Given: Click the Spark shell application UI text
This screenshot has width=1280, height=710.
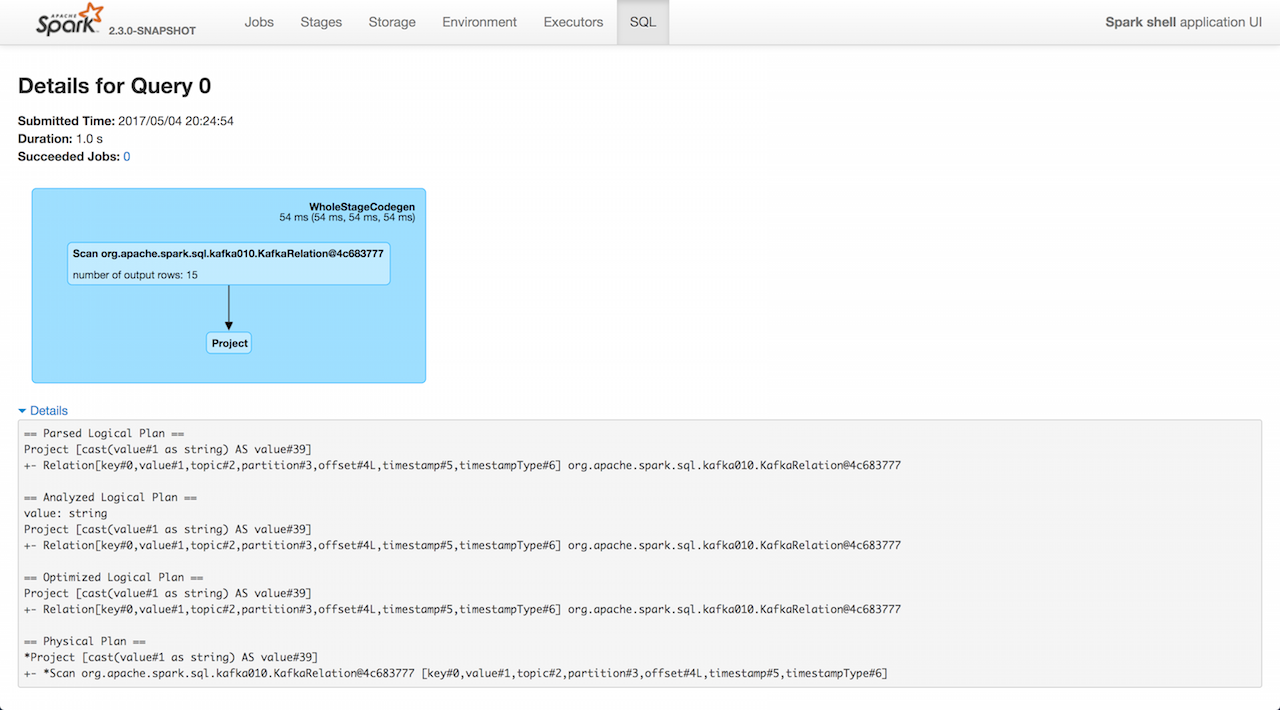Looking at the screenshot, I should (1183, 22).
